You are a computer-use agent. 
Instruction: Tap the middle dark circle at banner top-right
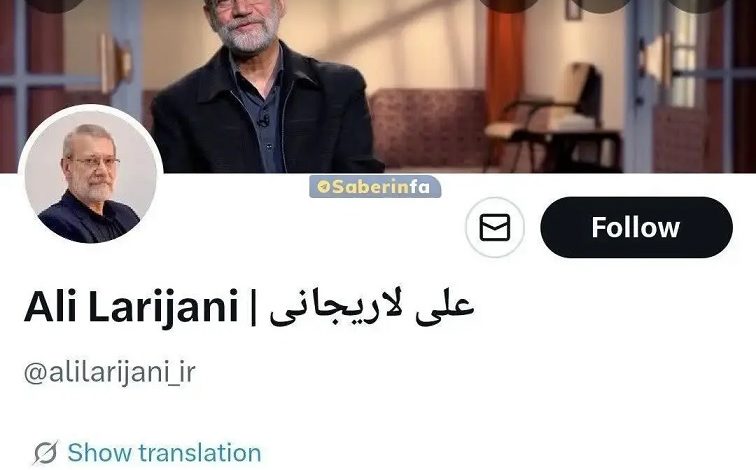603,5
